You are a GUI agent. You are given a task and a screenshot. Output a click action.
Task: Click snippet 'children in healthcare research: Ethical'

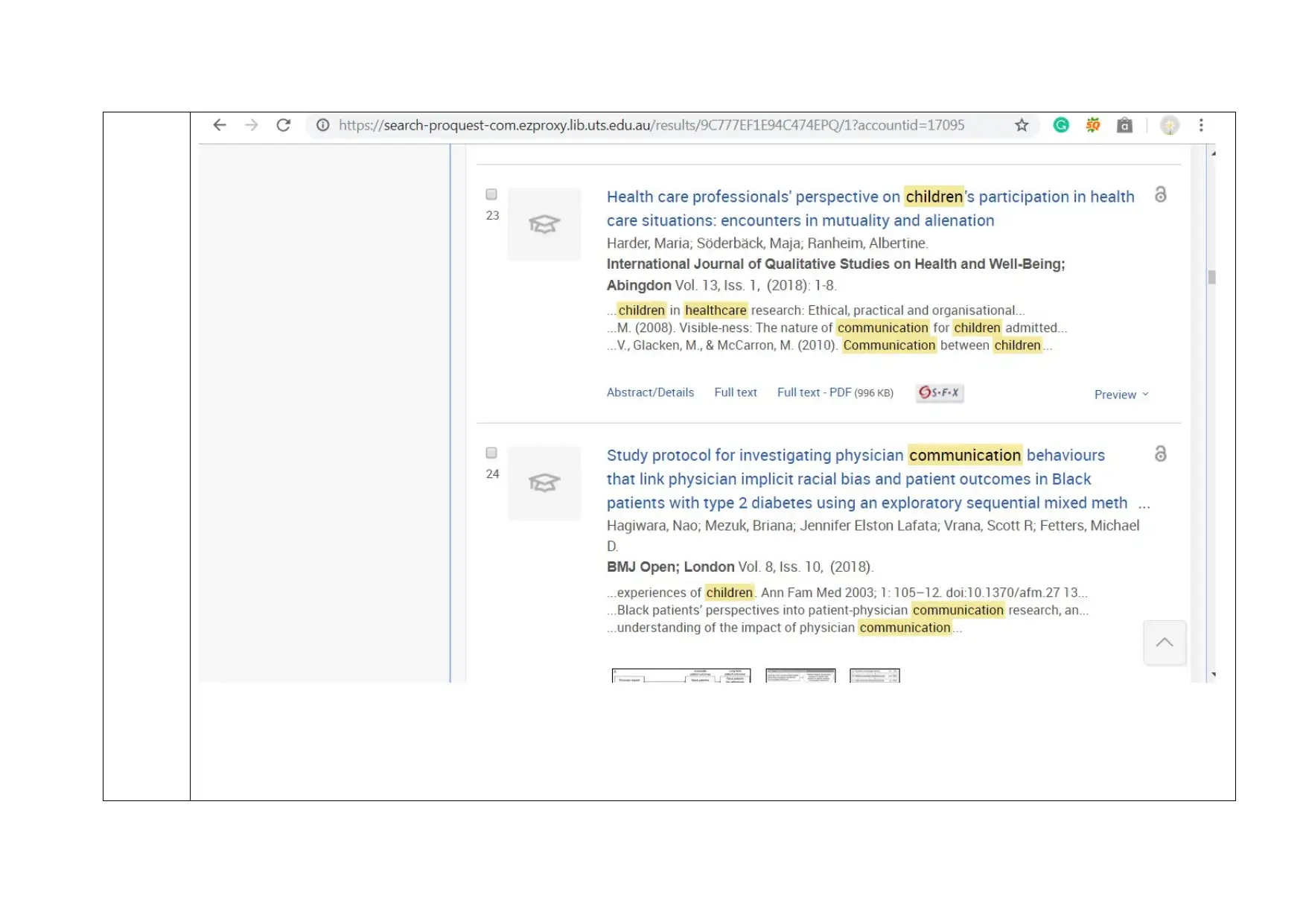(x=815, y=310)
